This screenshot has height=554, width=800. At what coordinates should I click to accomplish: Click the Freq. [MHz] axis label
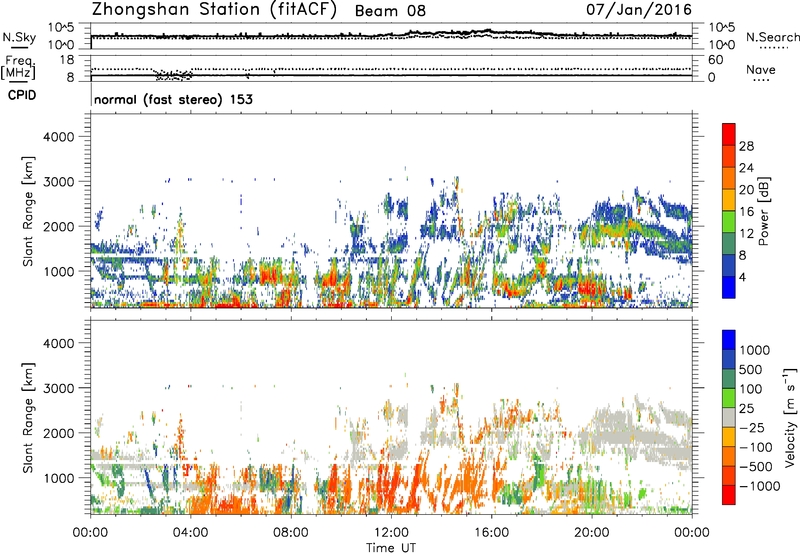tap(18, 67)
